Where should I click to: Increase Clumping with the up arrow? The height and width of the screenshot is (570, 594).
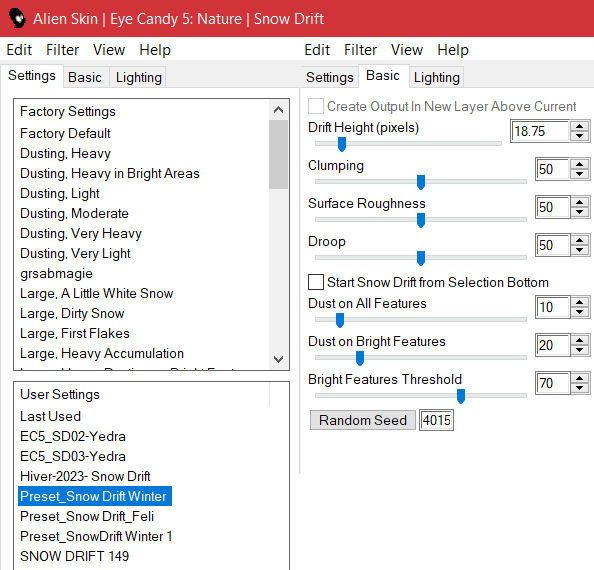[x=579, y=164]
